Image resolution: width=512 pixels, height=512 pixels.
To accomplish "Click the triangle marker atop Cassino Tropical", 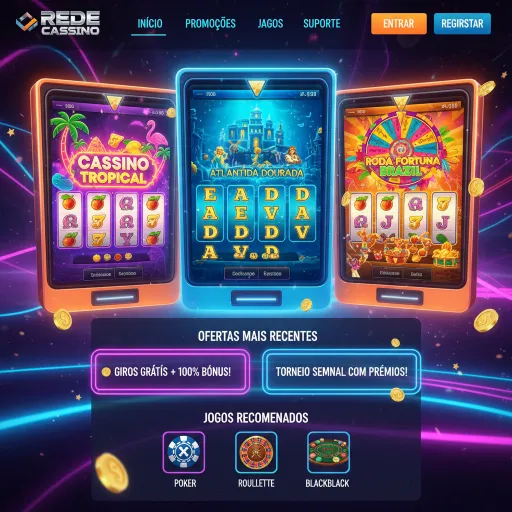I will point(114,102).
